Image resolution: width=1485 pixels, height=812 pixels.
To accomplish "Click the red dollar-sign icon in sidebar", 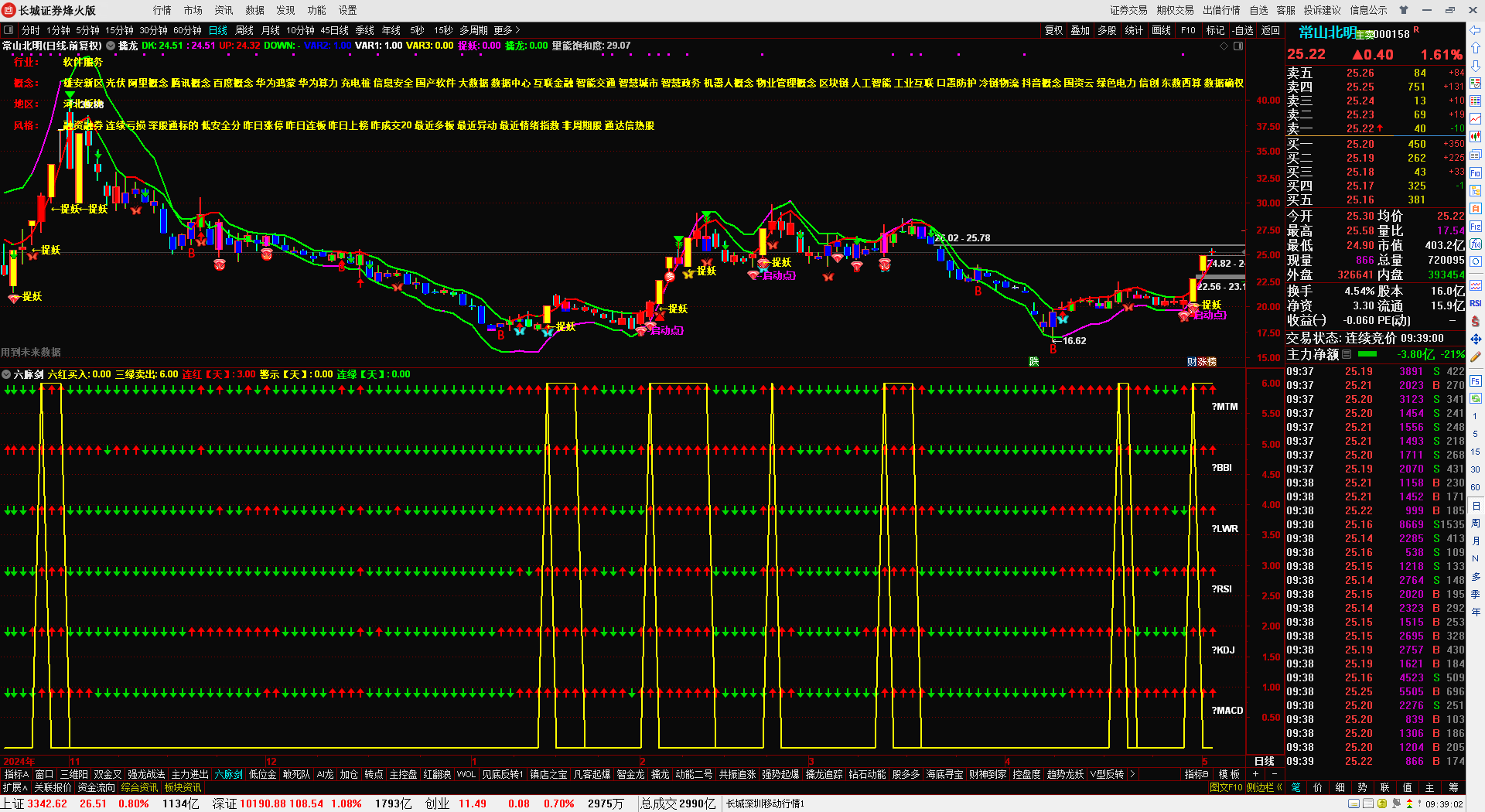I will tap(1476, 321).
